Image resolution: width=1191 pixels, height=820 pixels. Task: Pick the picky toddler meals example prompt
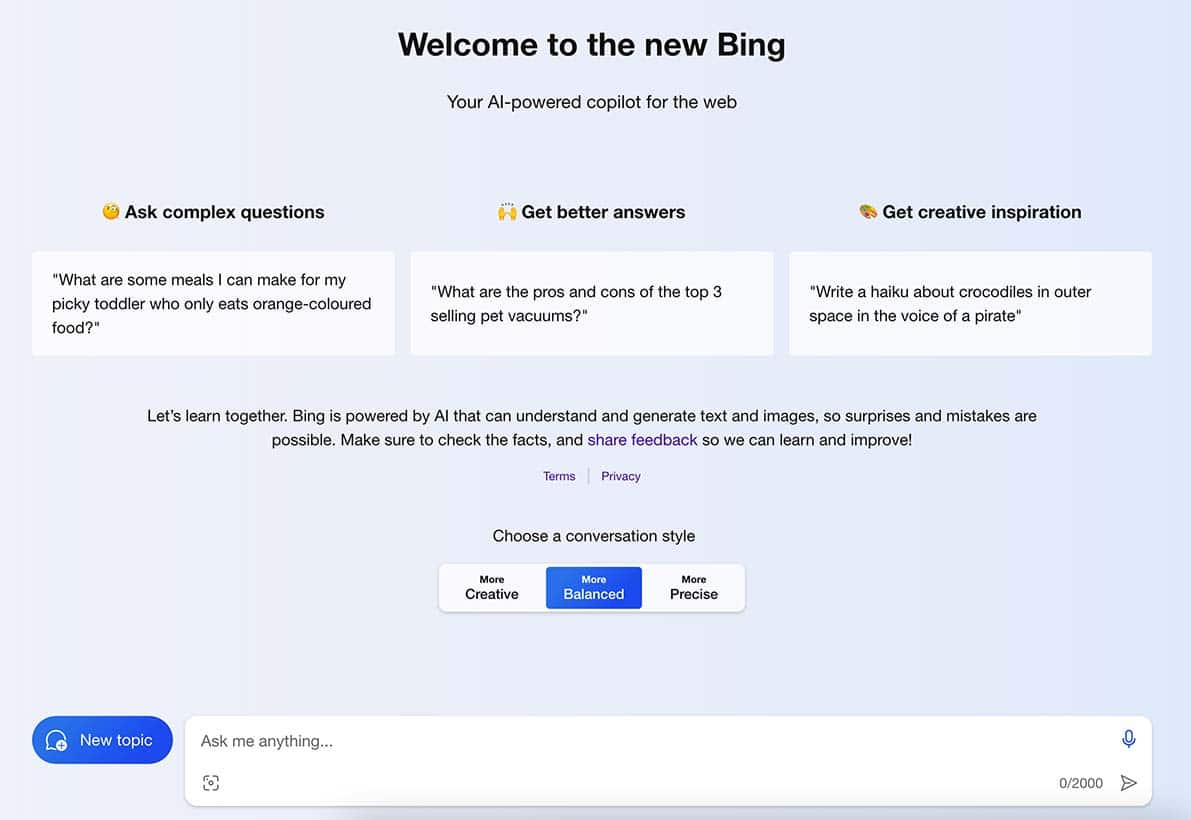tap(213, 303)
